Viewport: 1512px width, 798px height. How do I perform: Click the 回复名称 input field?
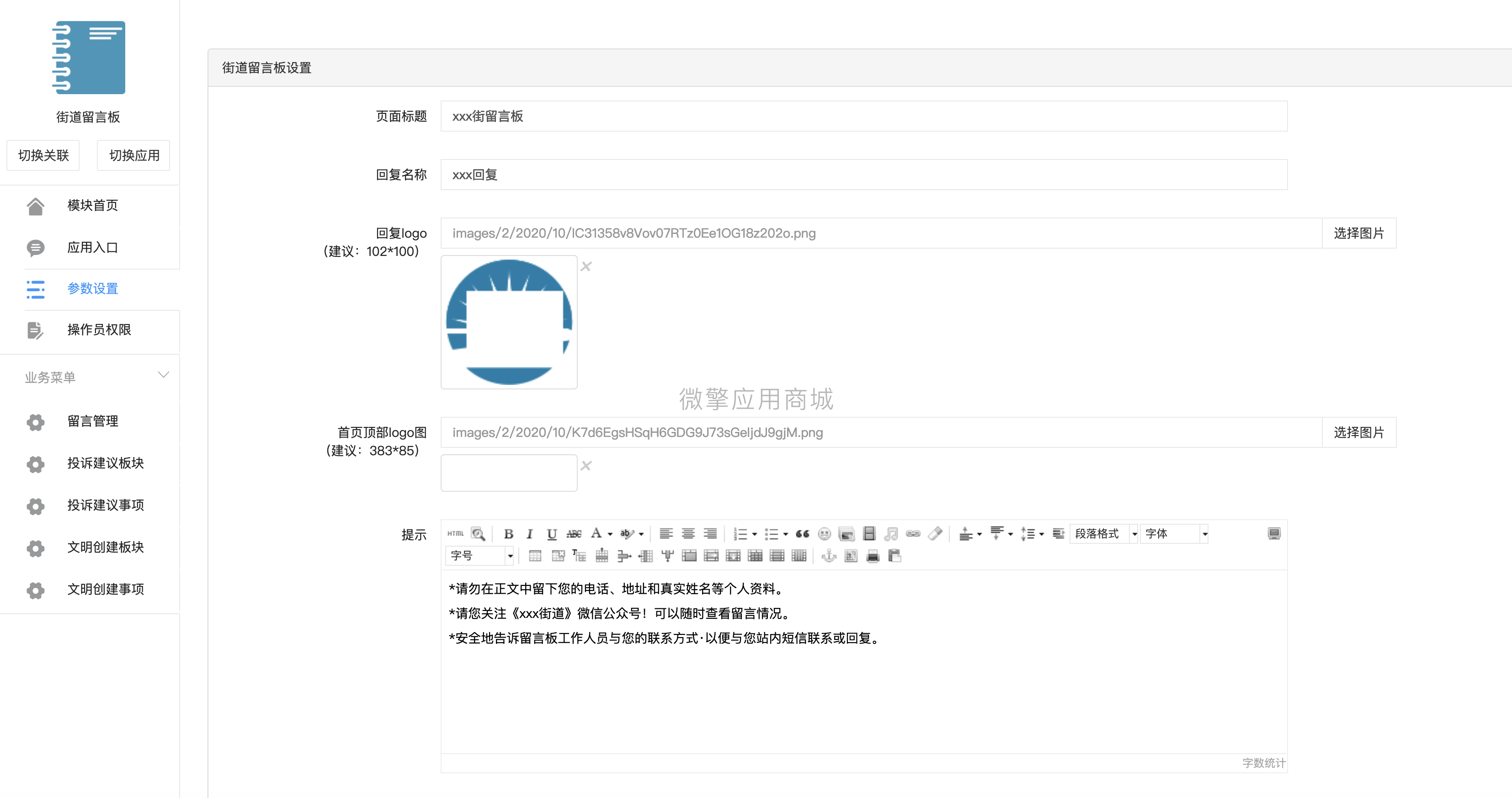click(x=864, y=175)
